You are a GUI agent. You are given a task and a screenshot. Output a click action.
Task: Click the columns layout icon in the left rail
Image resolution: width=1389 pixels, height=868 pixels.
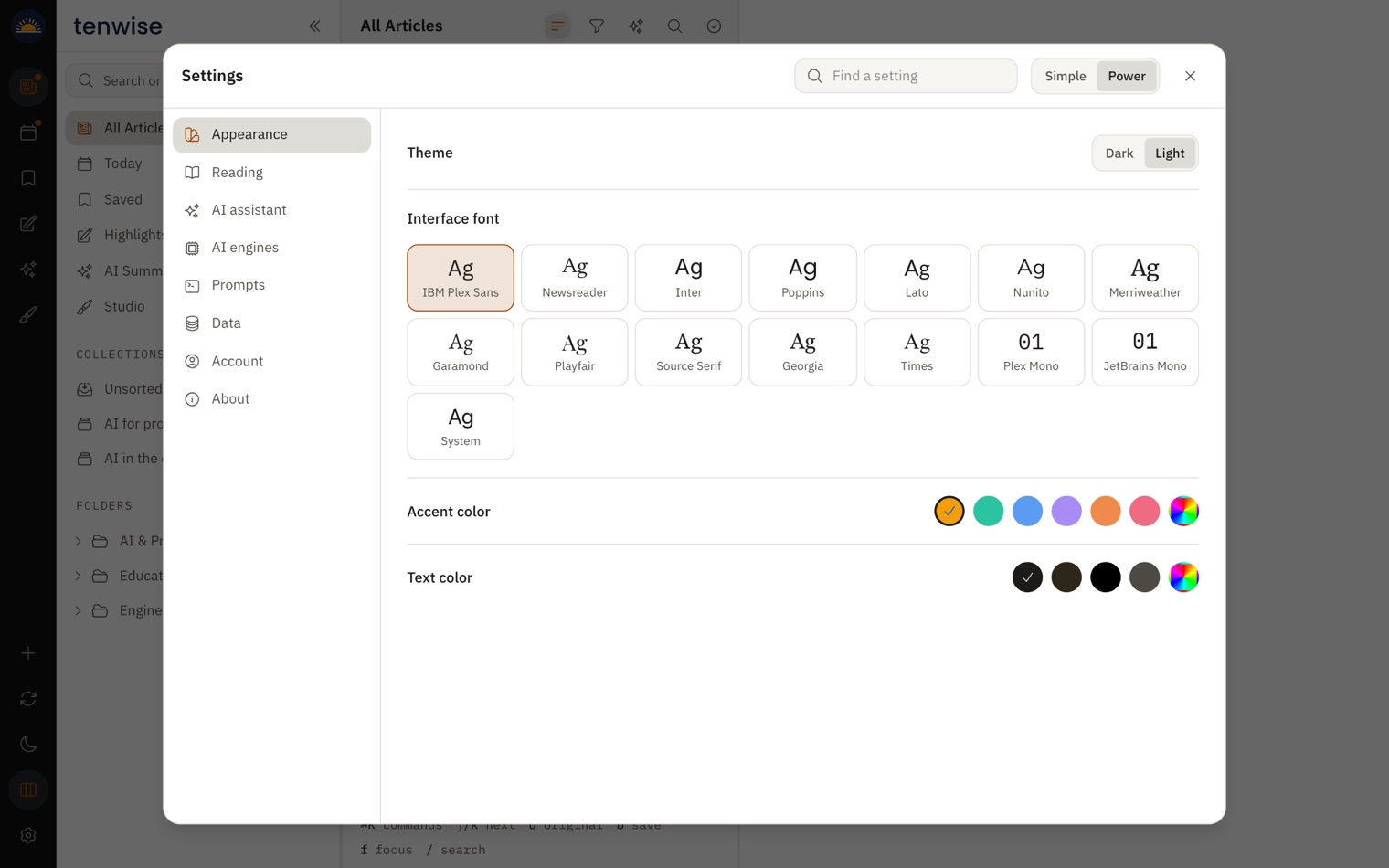tap(28, 789)
